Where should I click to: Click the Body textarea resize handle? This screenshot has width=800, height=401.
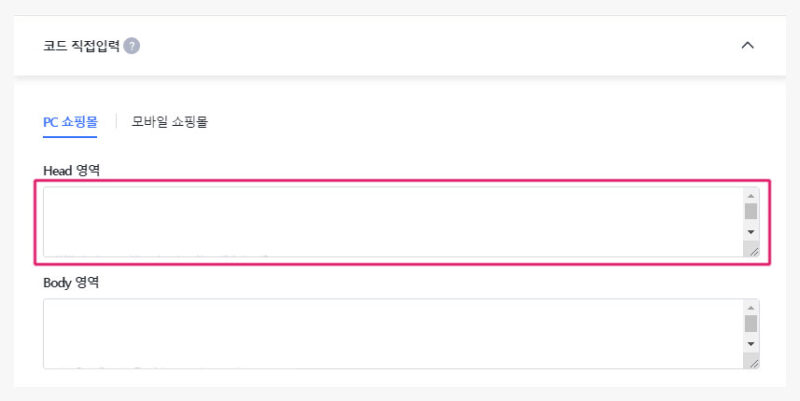(x=752, y=362)
